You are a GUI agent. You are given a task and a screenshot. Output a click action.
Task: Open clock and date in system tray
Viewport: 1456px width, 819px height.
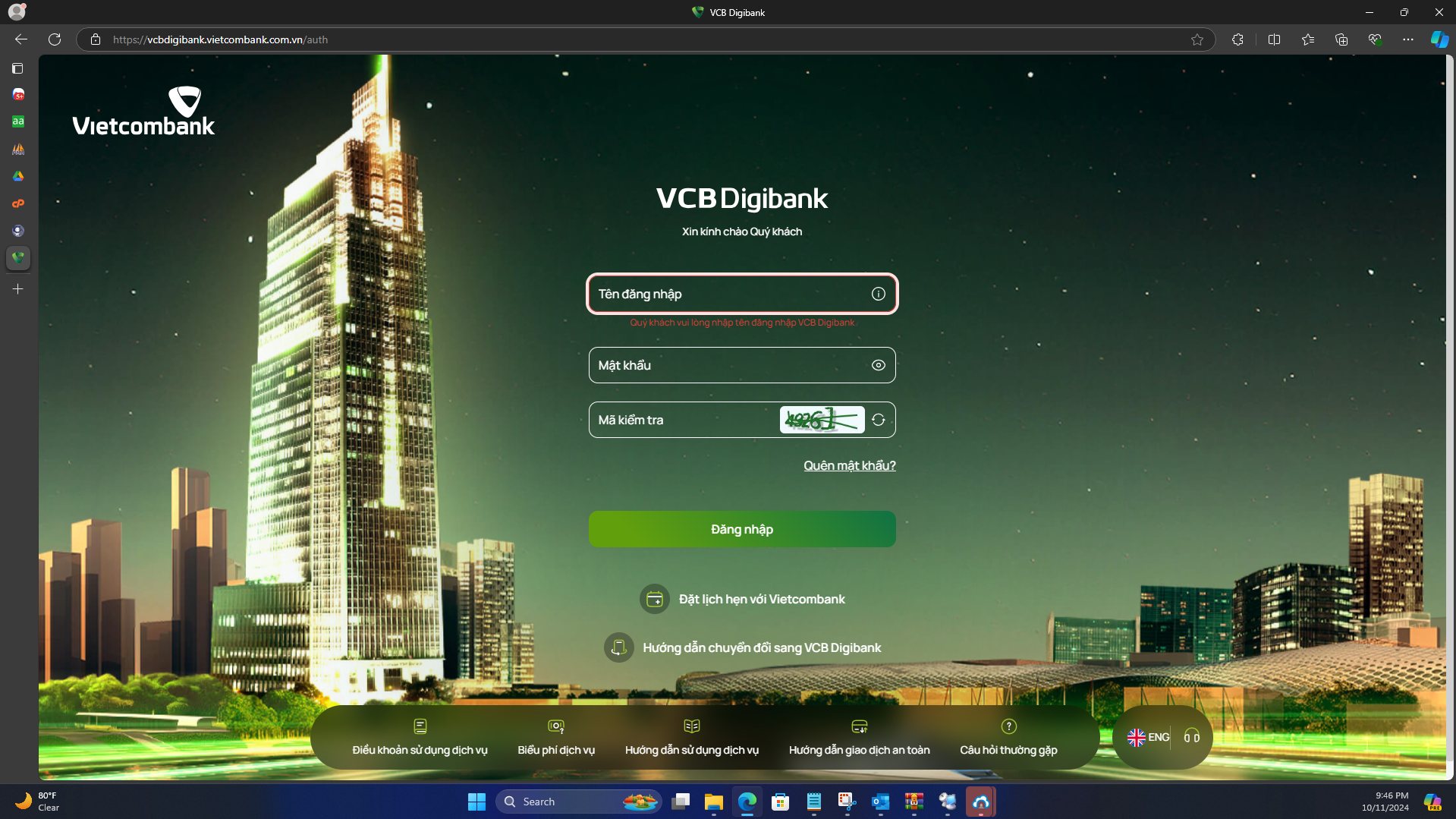[x=1385, y=802]
